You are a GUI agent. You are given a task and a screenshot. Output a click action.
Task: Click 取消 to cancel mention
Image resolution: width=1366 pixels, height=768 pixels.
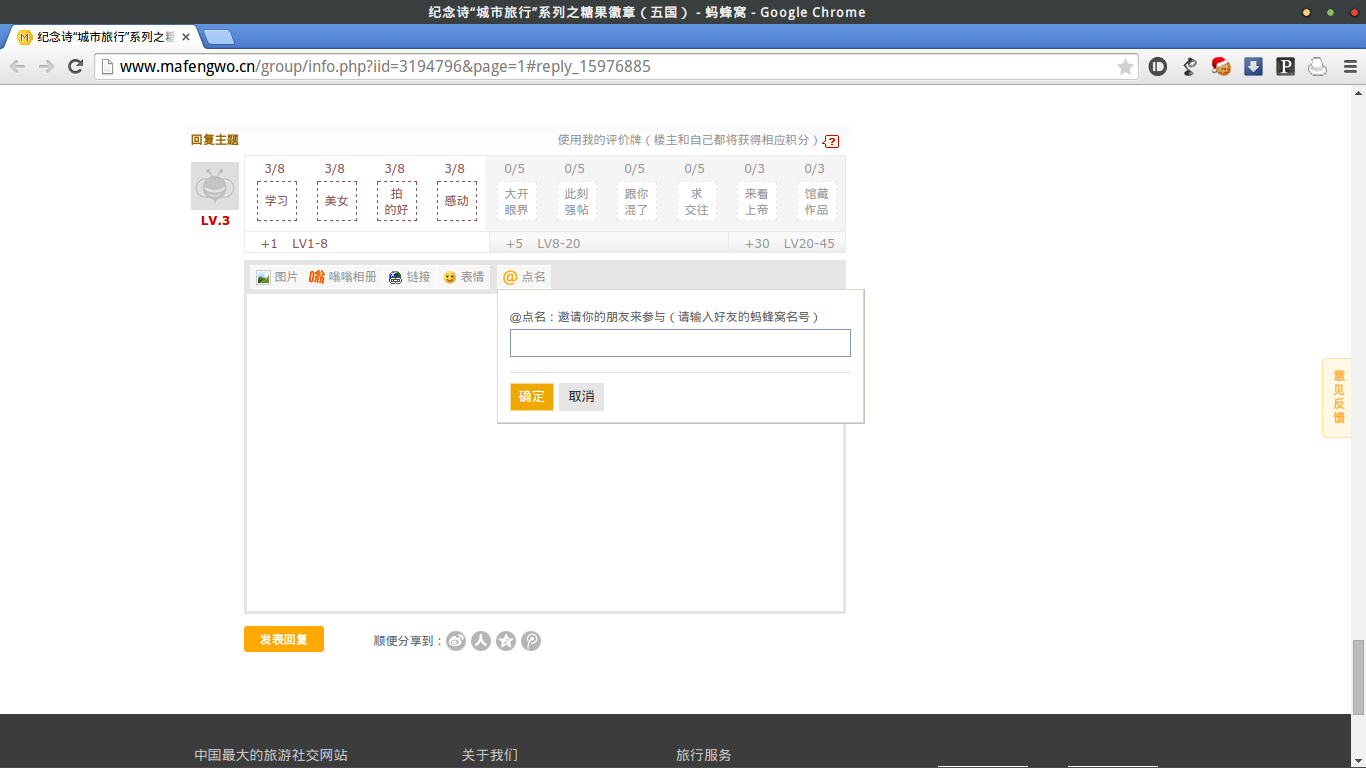coord(581,397)
